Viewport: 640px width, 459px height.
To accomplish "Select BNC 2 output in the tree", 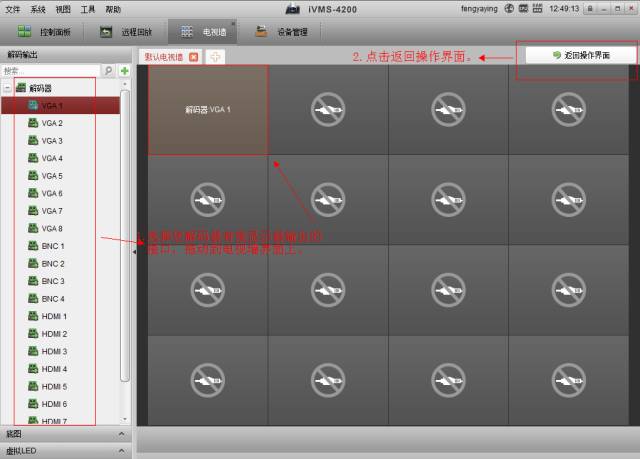I will coord(53,263).
